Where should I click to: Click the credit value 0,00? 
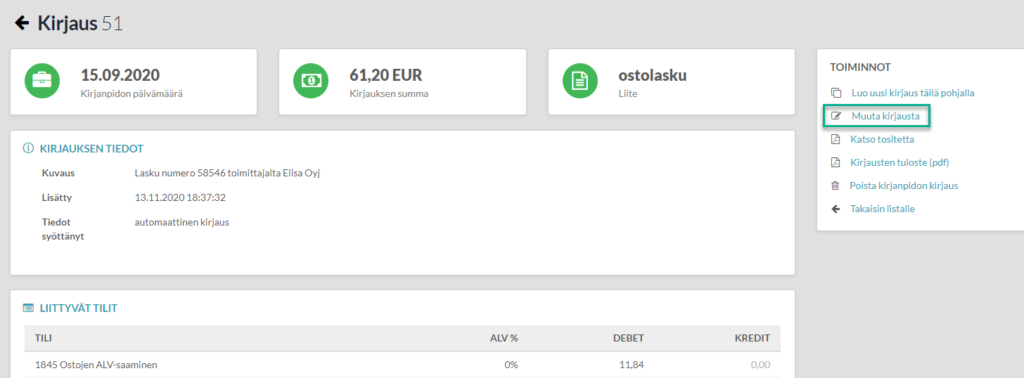click(x=760, y=364)
